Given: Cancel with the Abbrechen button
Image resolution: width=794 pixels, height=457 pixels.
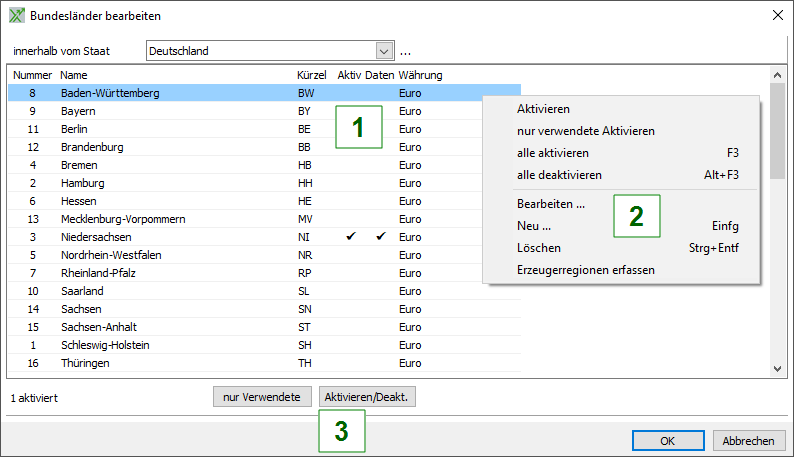Looking at the screenshot, I should [748, 441].
